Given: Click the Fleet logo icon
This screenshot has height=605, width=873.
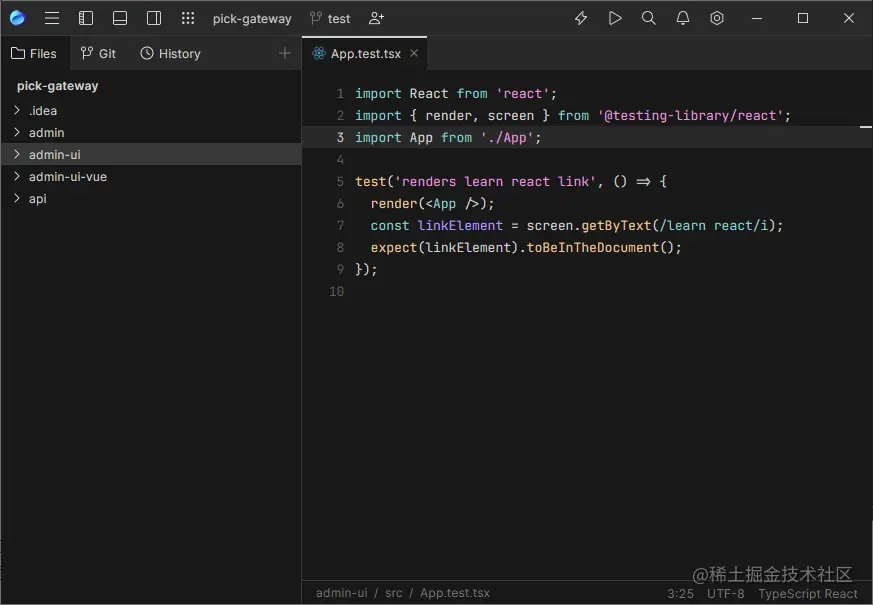Looking at the screenshot, I should pyautogui.click(x=17, y=18).
